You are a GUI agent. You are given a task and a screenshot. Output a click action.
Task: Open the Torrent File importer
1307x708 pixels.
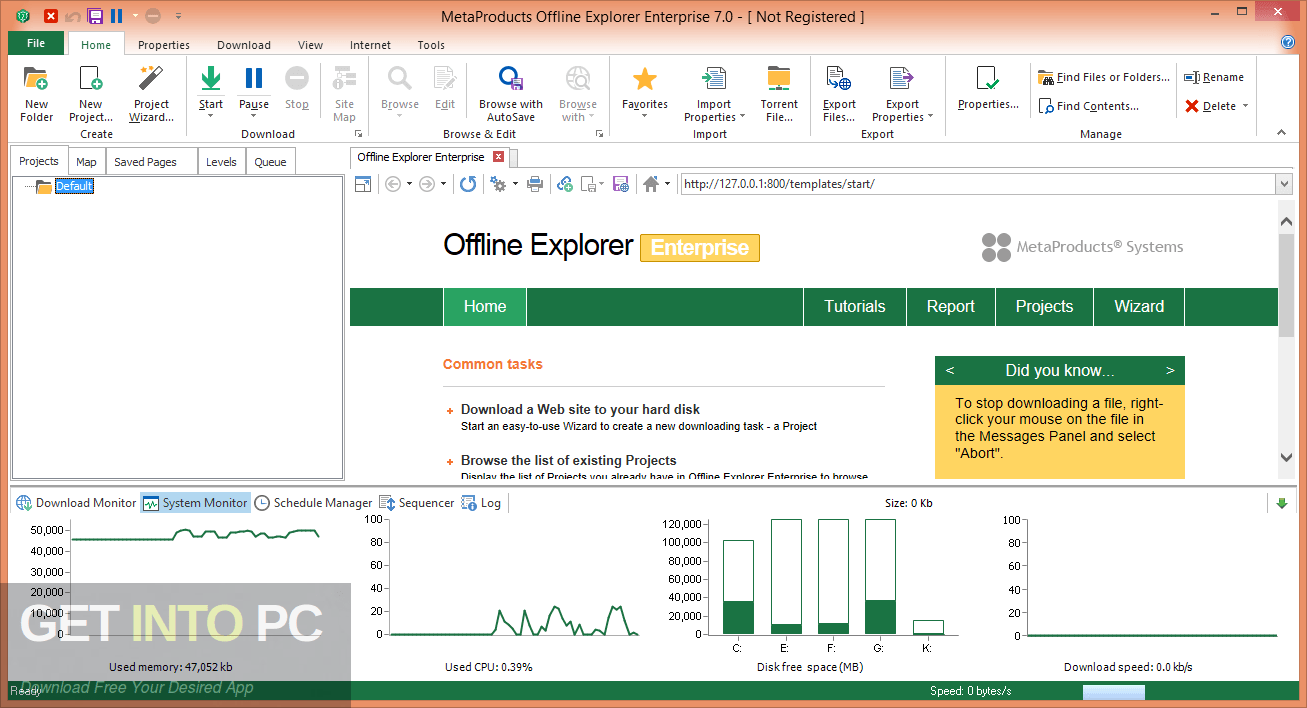pyautogui.click(x=779, y=94)
